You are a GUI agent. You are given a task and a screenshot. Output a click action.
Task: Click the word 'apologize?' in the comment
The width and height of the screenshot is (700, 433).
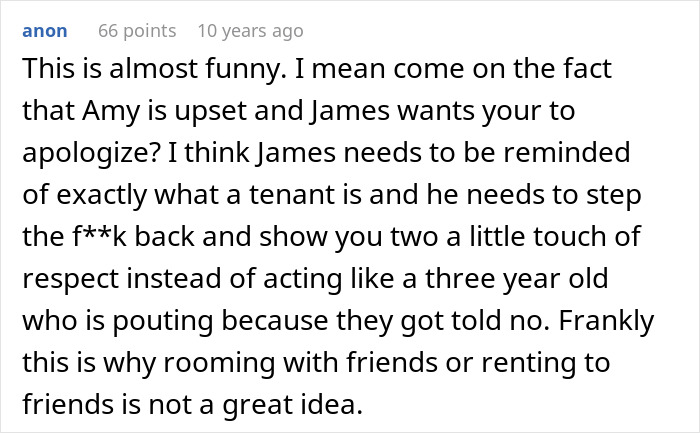coord(92,153)
